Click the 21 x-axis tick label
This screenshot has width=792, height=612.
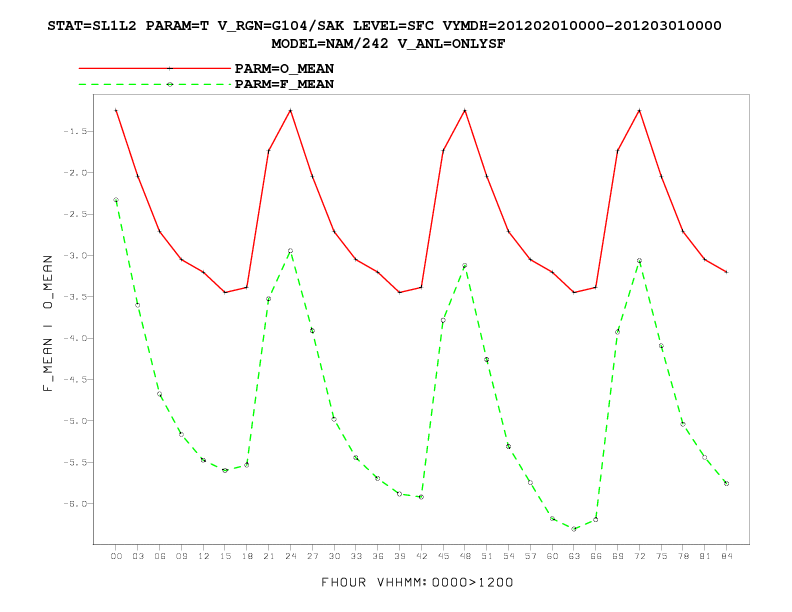coord(269,556)
